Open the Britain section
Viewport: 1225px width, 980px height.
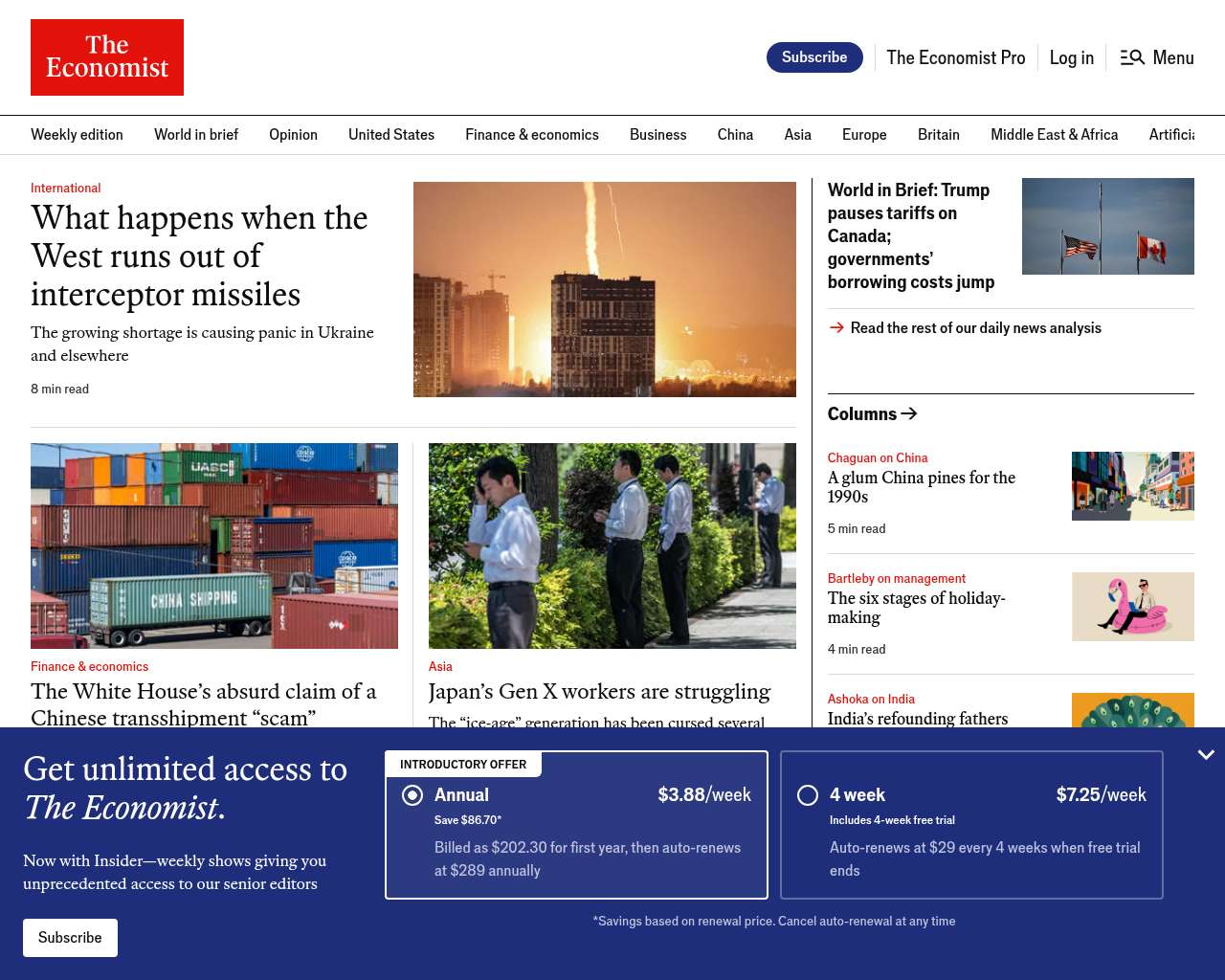tap(939, 135)
